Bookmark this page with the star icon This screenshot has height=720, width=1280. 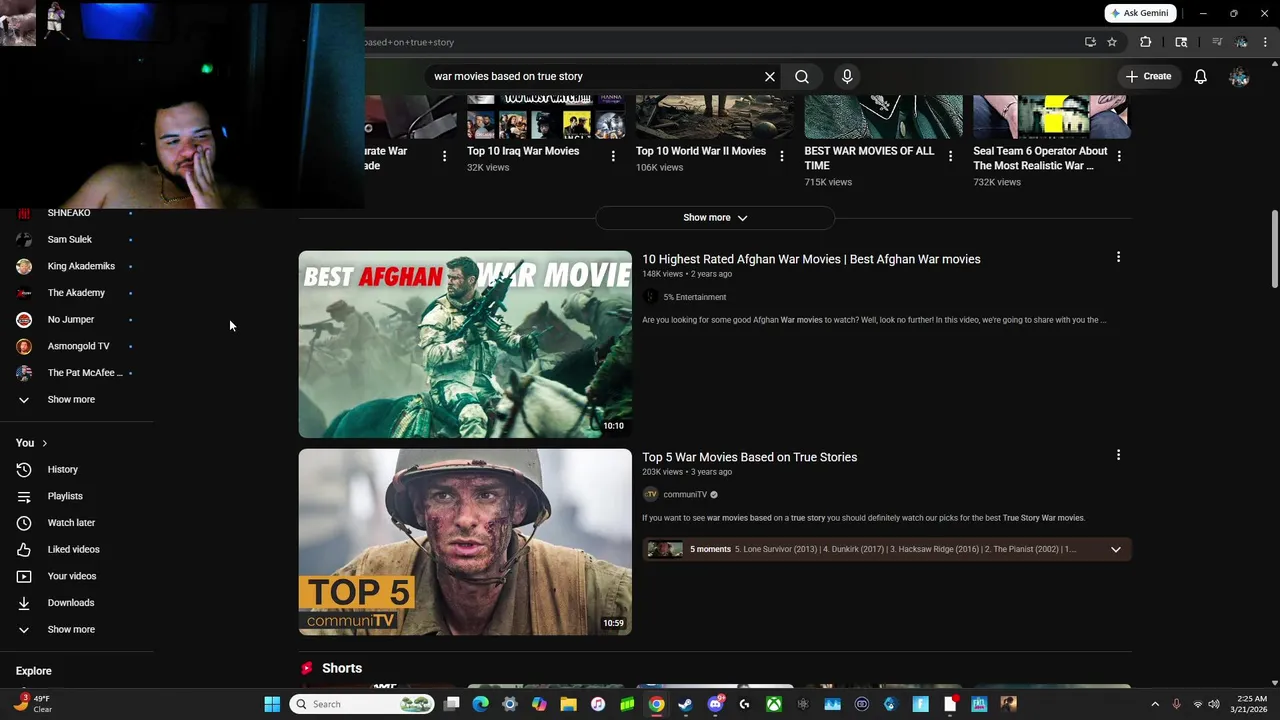pos(1111,42)
